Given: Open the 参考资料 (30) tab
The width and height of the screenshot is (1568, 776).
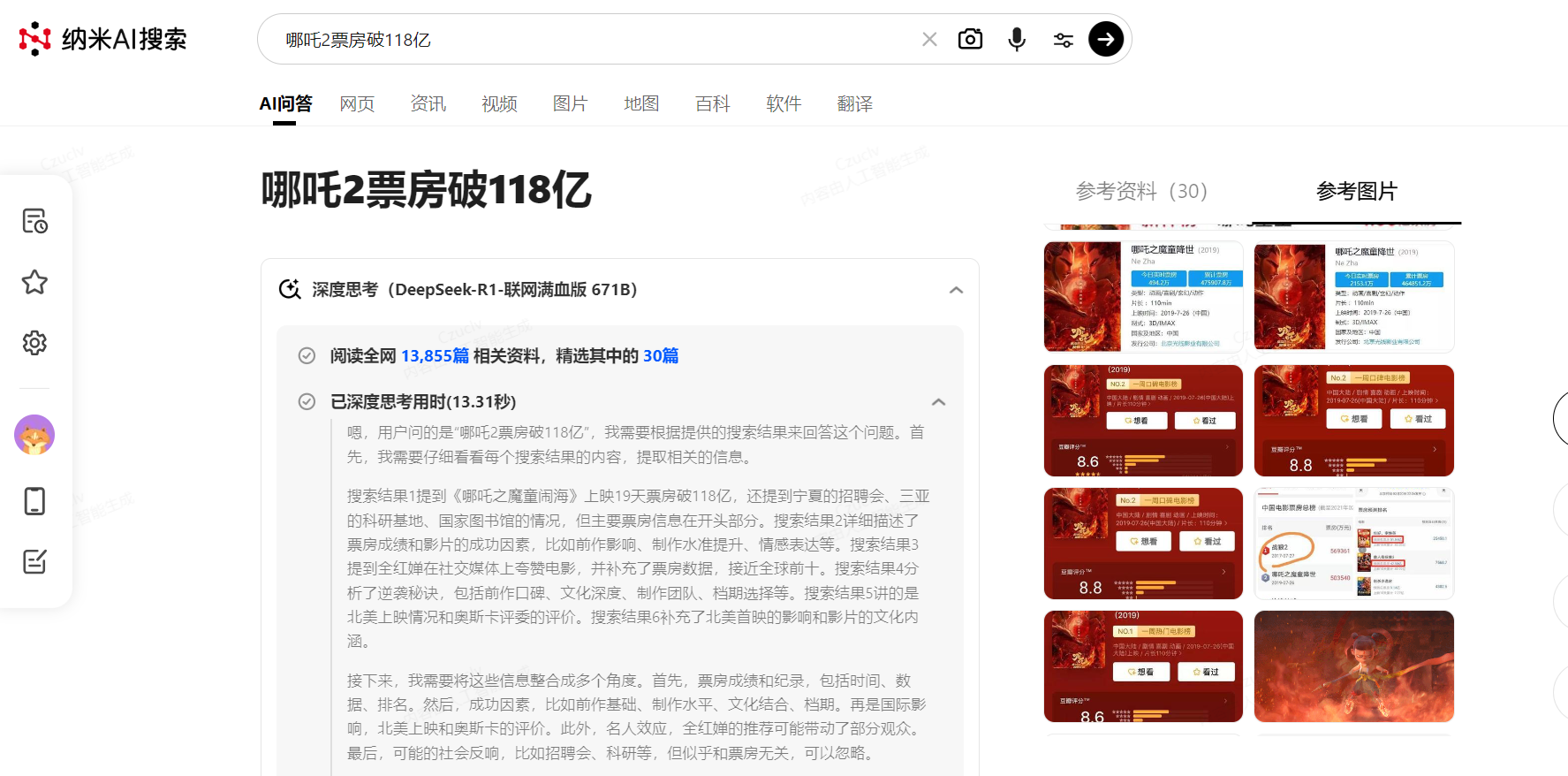Looking at the screenshot, I should click(x=1140, y=191).
